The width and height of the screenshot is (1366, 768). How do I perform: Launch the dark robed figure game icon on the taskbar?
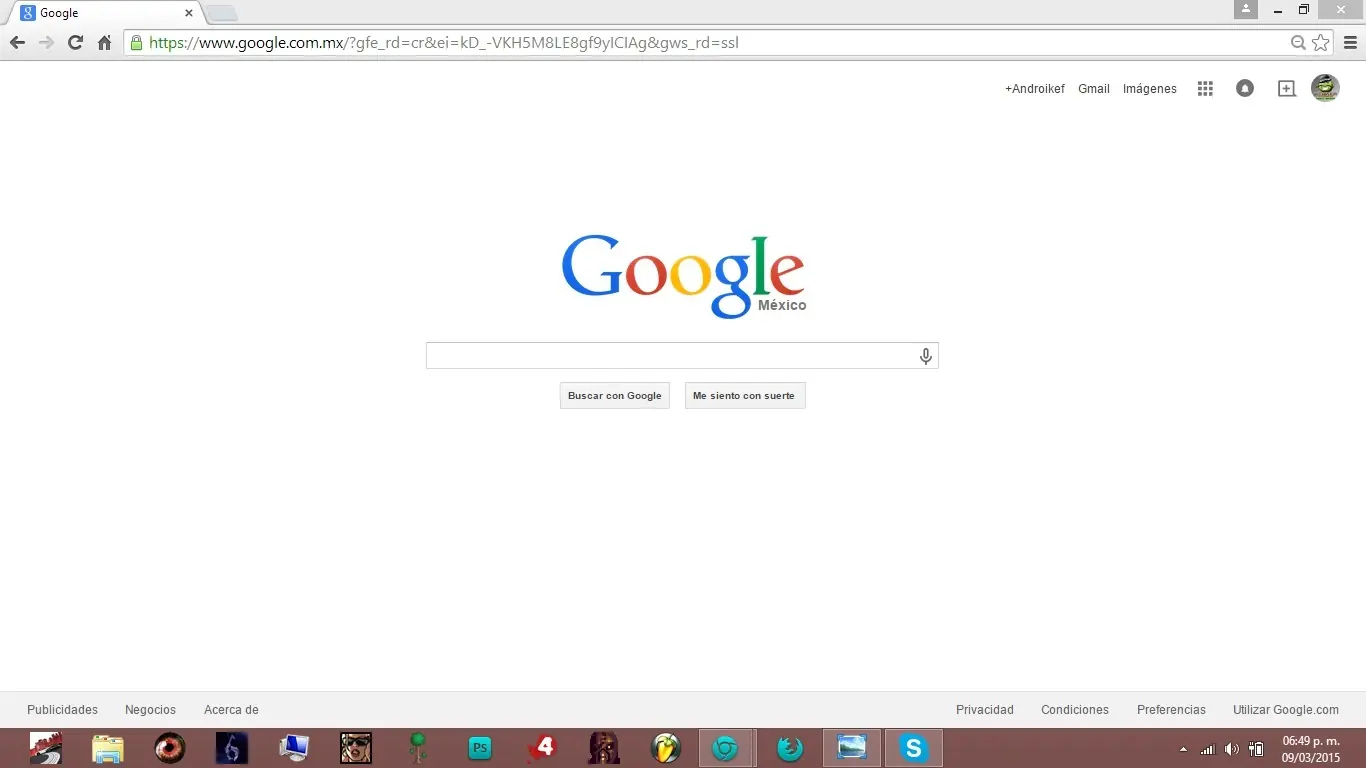(604, 748)
